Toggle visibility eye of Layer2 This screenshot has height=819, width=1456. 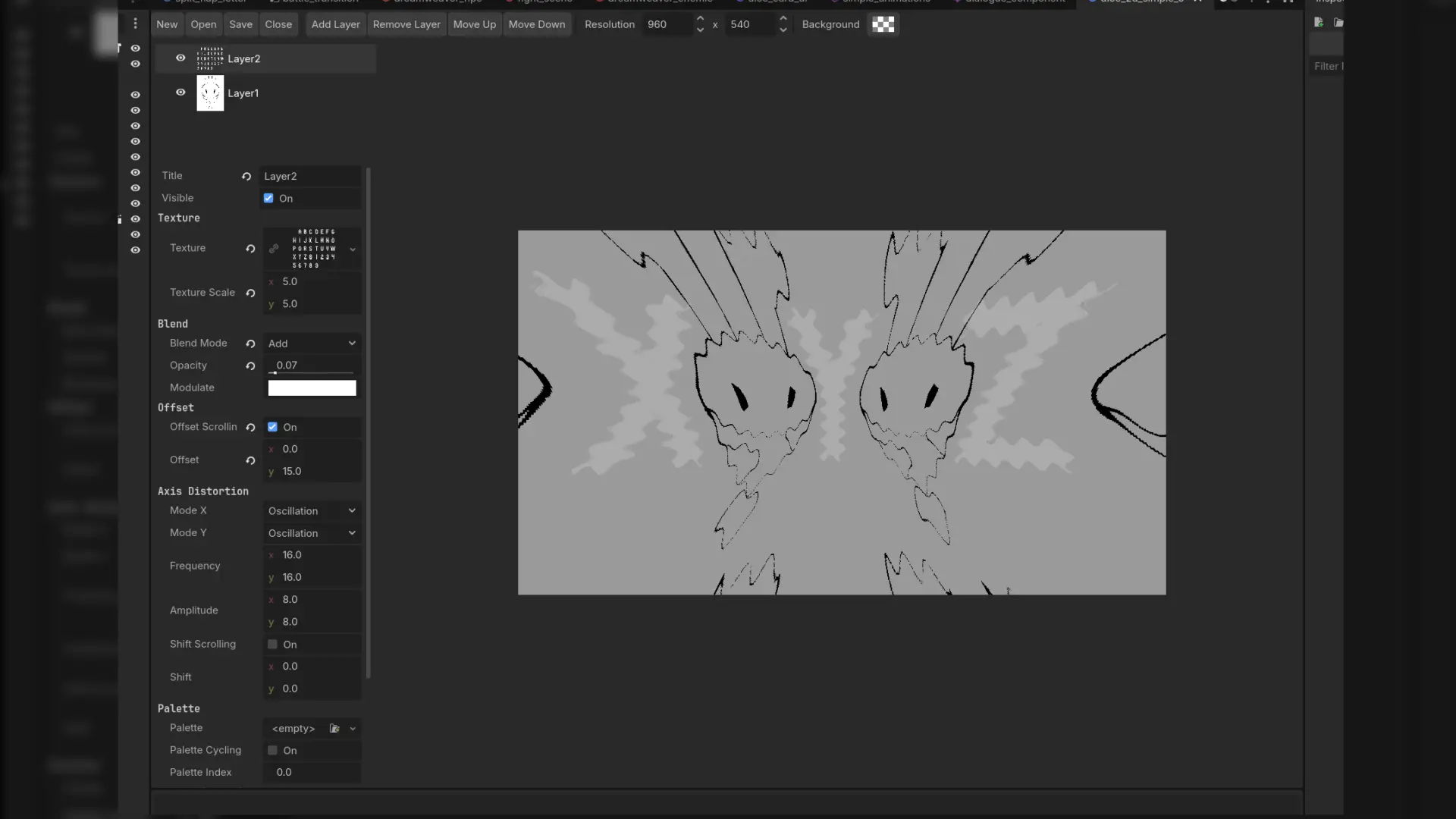[x=180, y=58]
